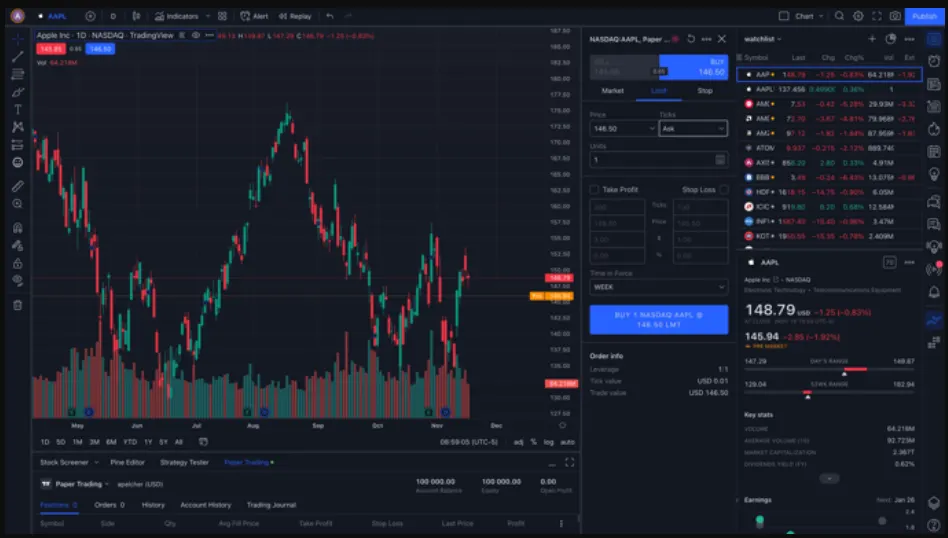Click the Units input field
This screenshot has height=538, width=948.
658,160
